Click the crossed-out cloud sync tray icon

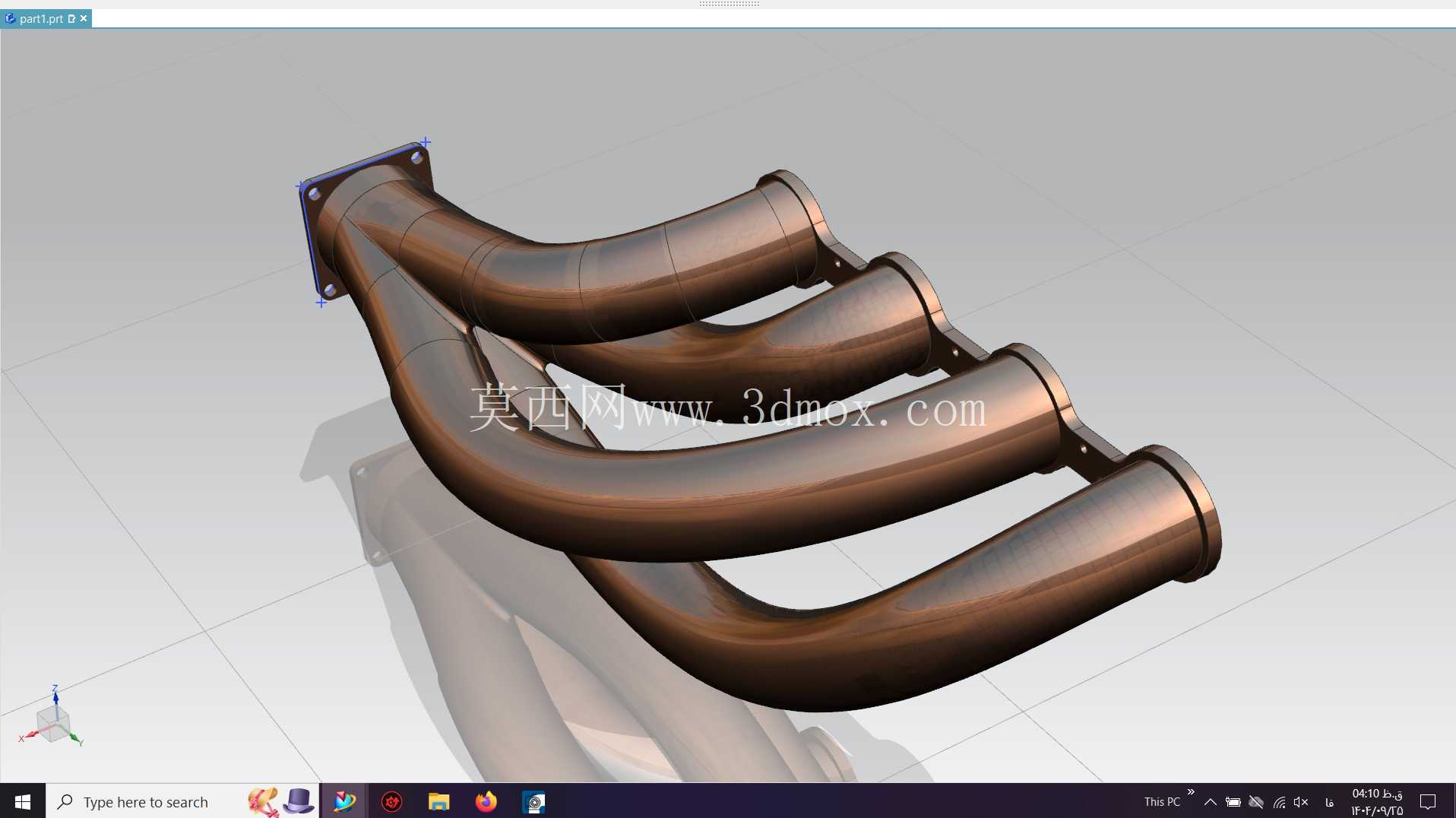[1256, 802]
